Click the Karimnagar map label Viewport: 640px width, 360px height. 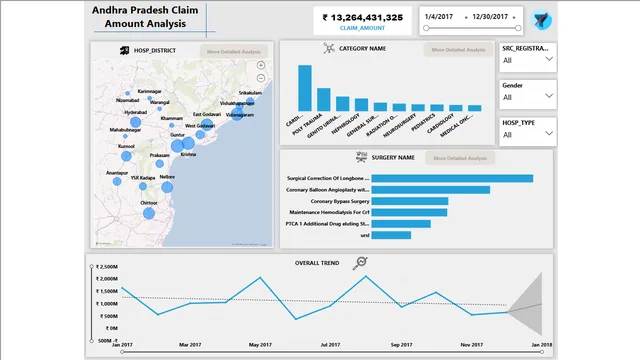(149, 91)
